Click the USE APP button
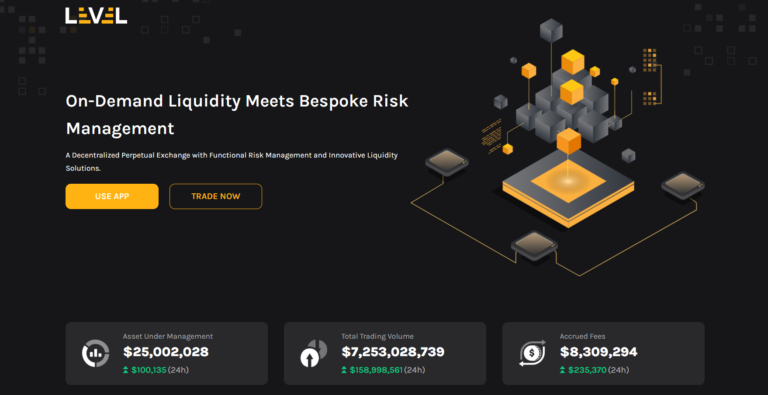The height and width of the screenshot is (395, 768). (x=112, y=196)
